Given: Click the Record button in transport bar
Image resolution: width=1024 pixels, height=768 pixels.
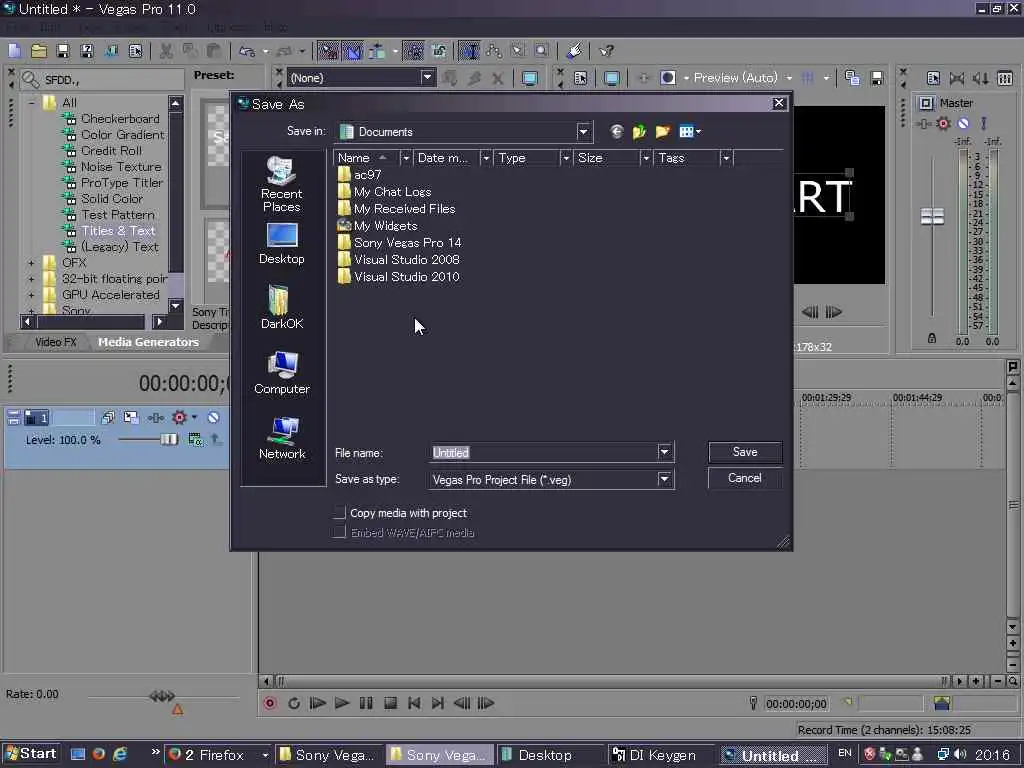Looking at the screenshot, I should pyautogui.click(x=270, y=703).
